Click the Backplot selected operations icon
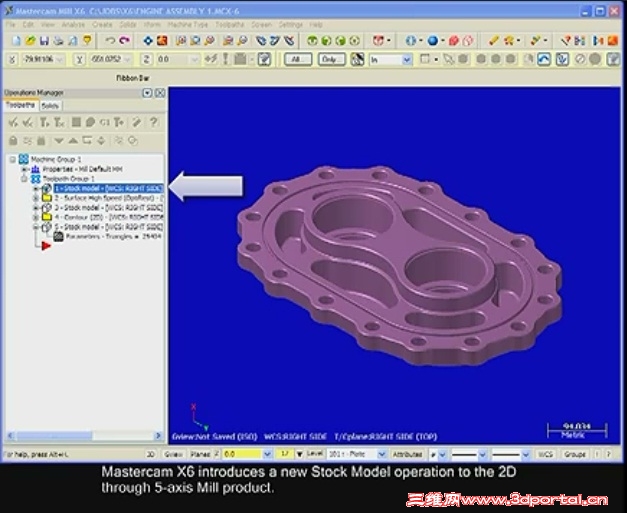 (x=76, y=122)
